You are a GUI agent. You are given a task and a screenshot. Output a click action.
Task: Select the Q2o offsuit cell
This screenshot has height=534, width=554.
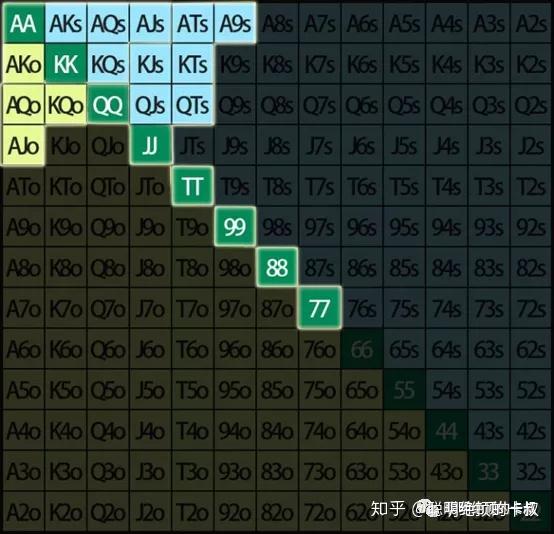pos(108,512)
